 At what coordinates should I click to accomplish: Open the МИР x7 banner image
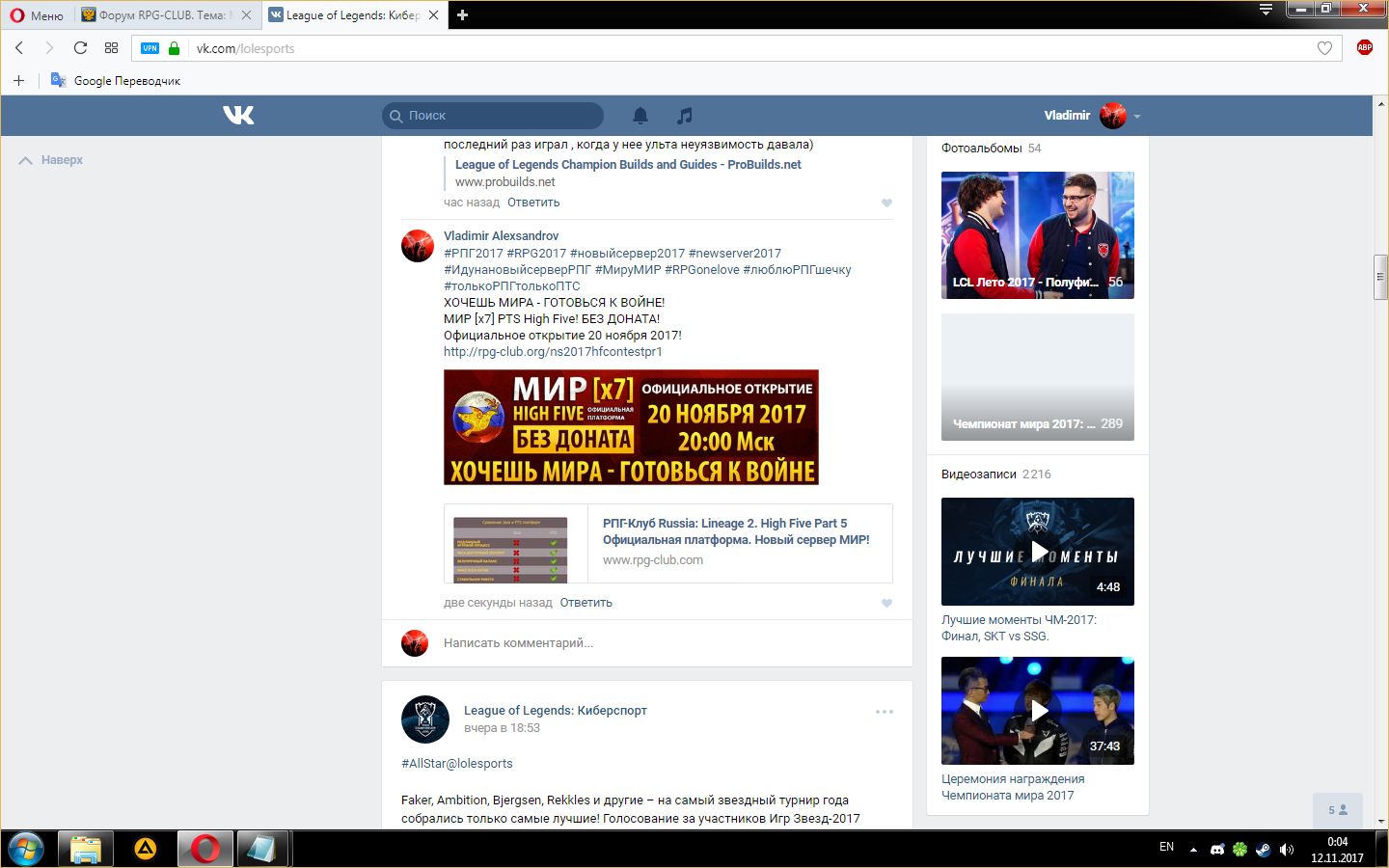point(631,427)
